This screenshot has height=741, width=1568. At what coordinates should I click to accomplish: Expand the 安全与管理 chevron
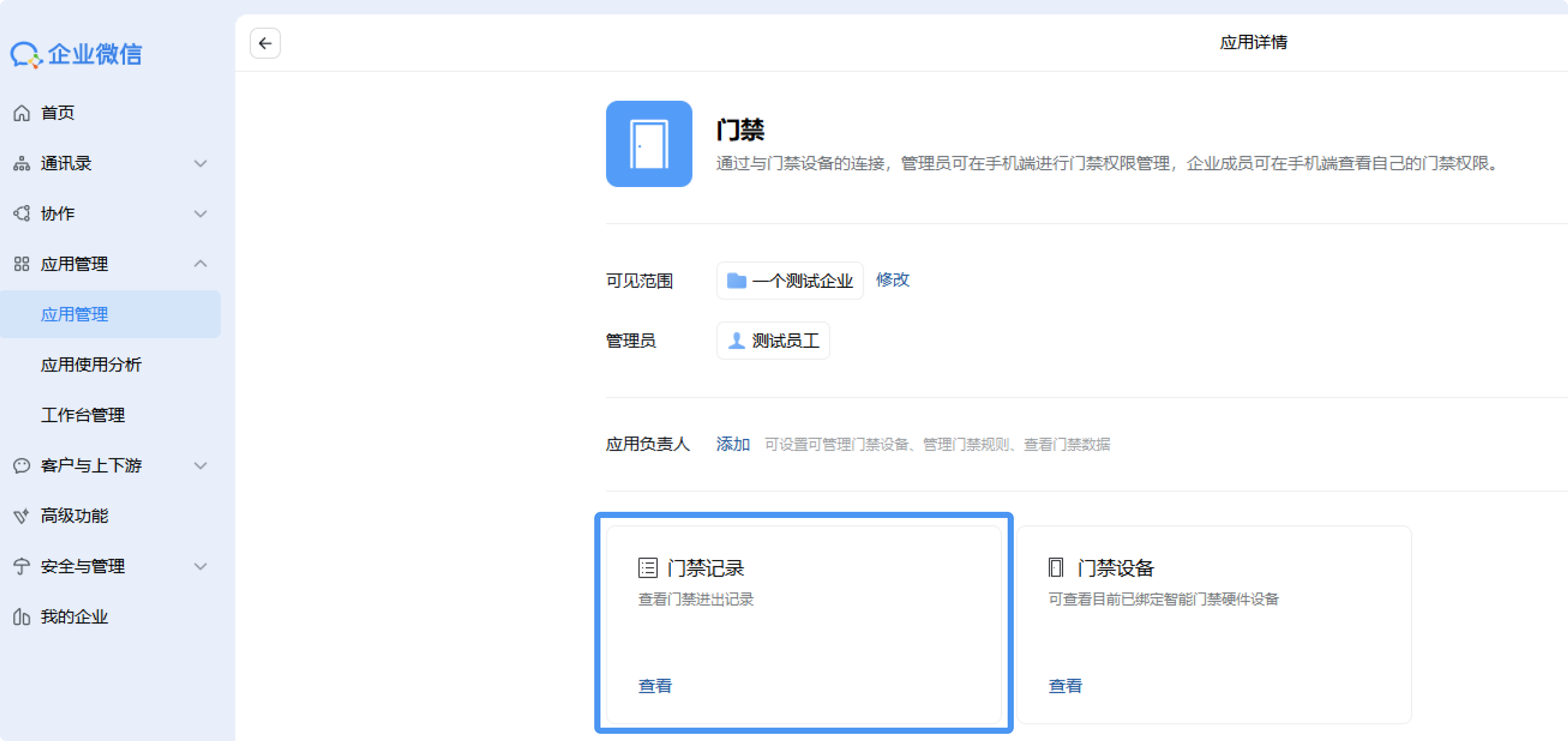[200, 567]
